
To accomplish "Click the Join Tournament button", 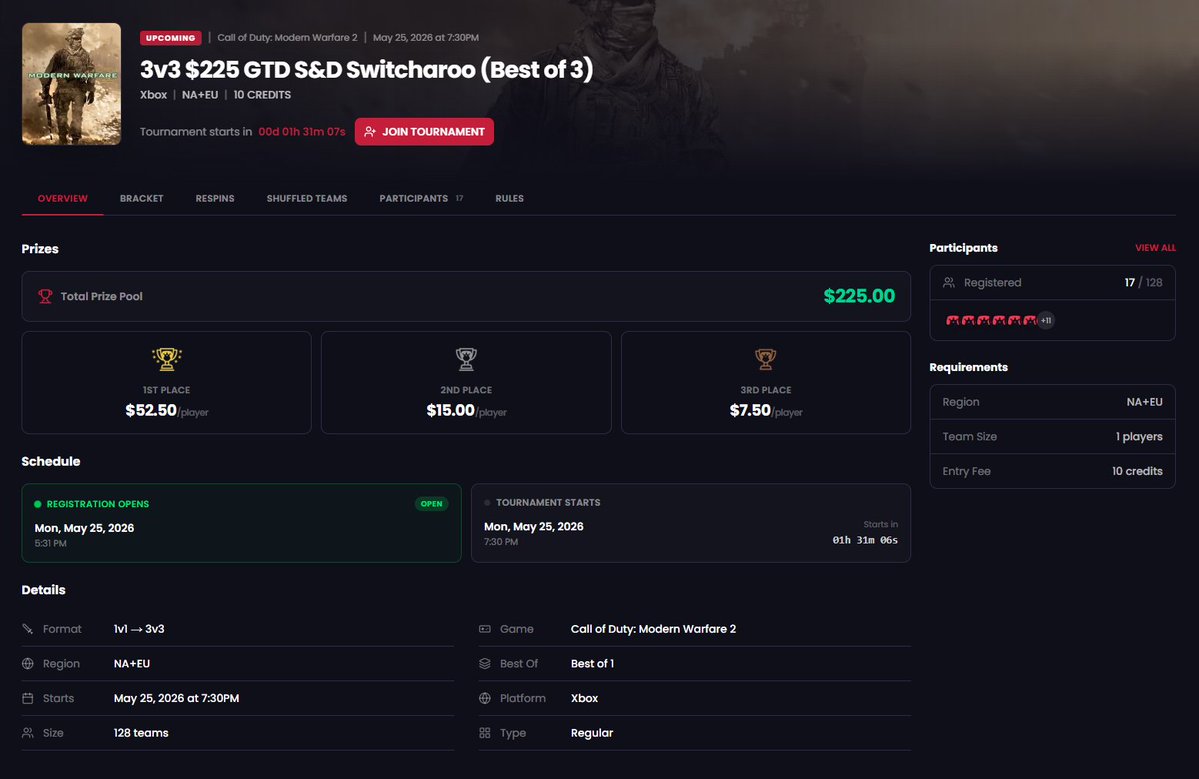I will click(x=424, y=131).
